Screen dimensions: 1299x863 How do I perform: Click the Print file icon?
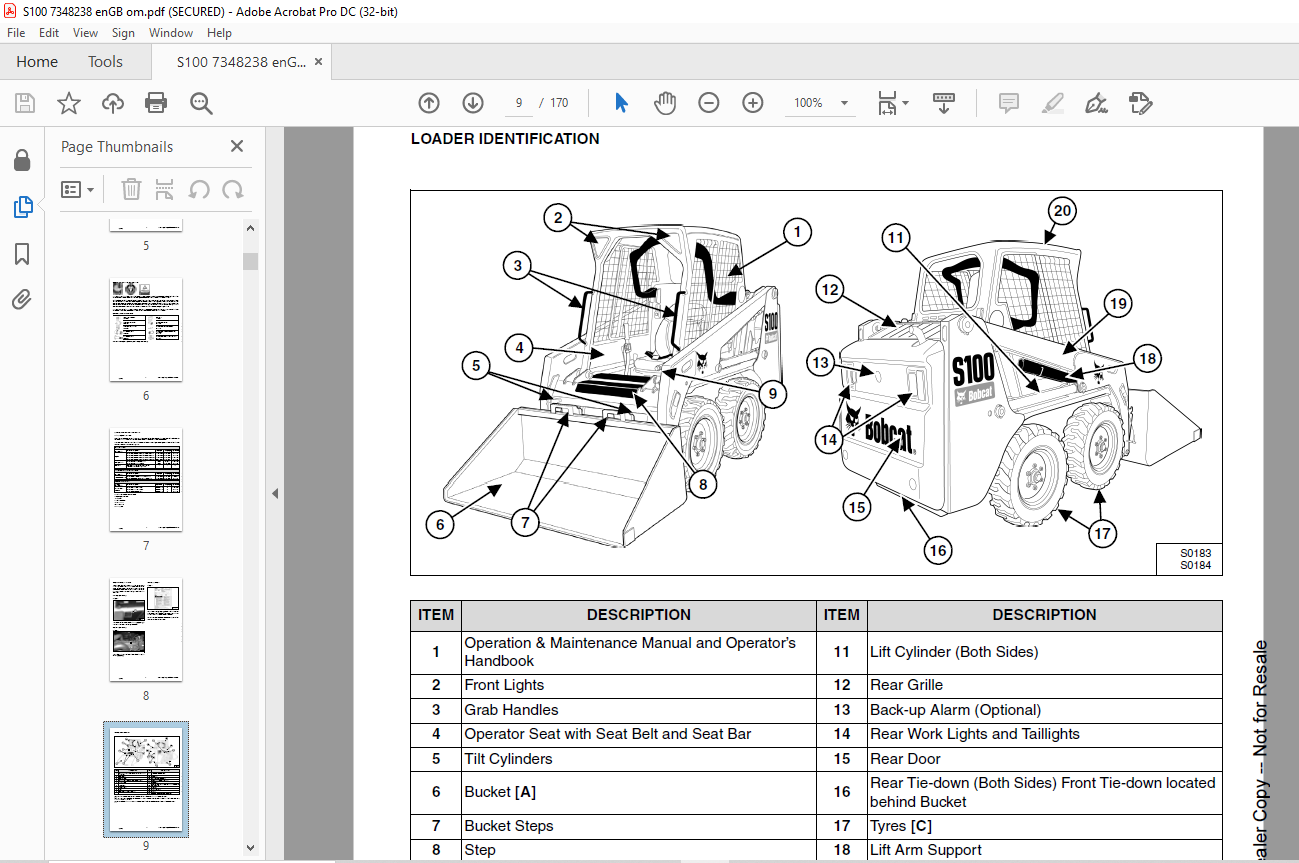pos(156,103)
